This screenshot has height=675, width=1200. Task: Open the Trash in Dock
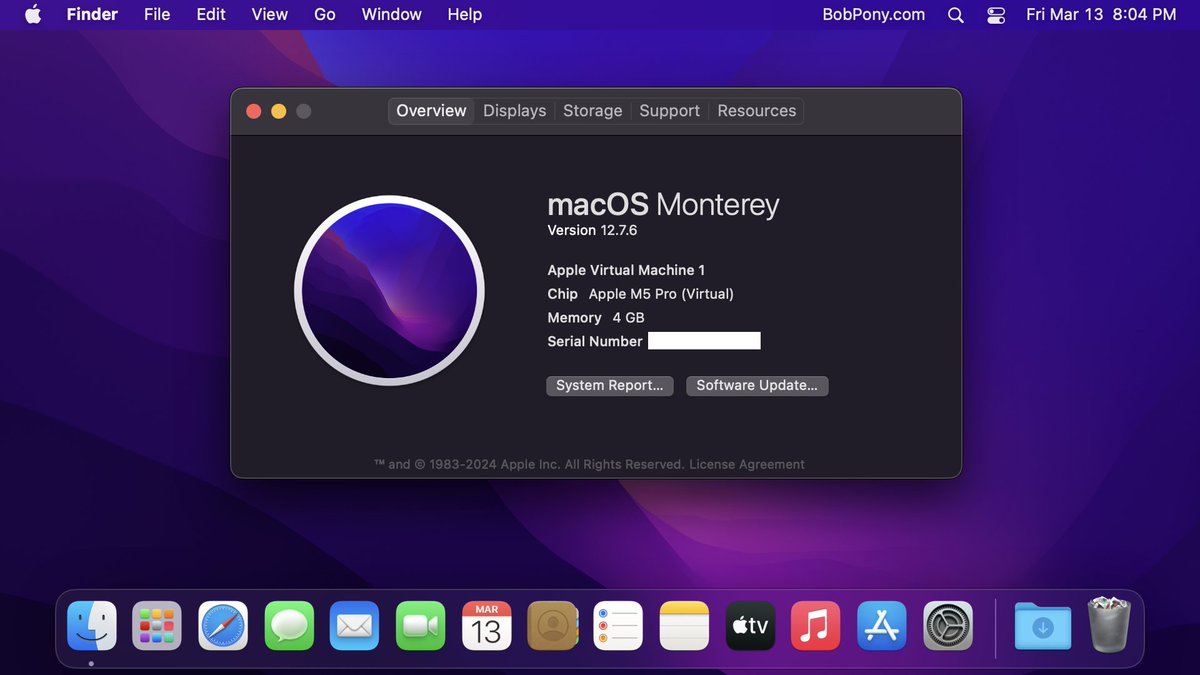point(1109,625)
